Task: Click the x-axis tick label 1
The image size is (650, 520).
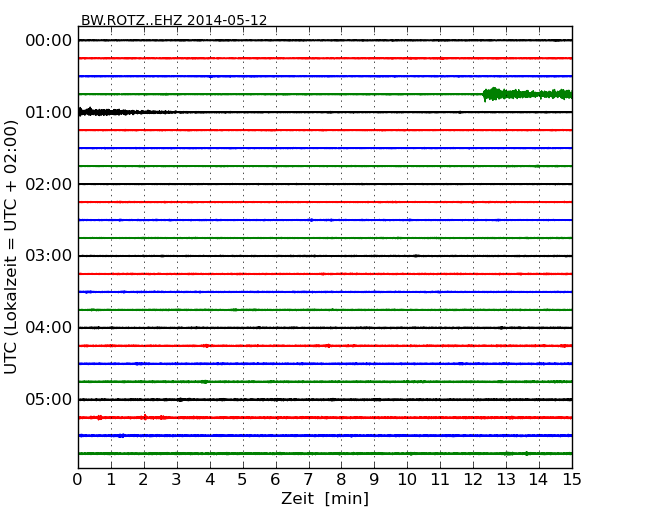Action: [111, 480]
